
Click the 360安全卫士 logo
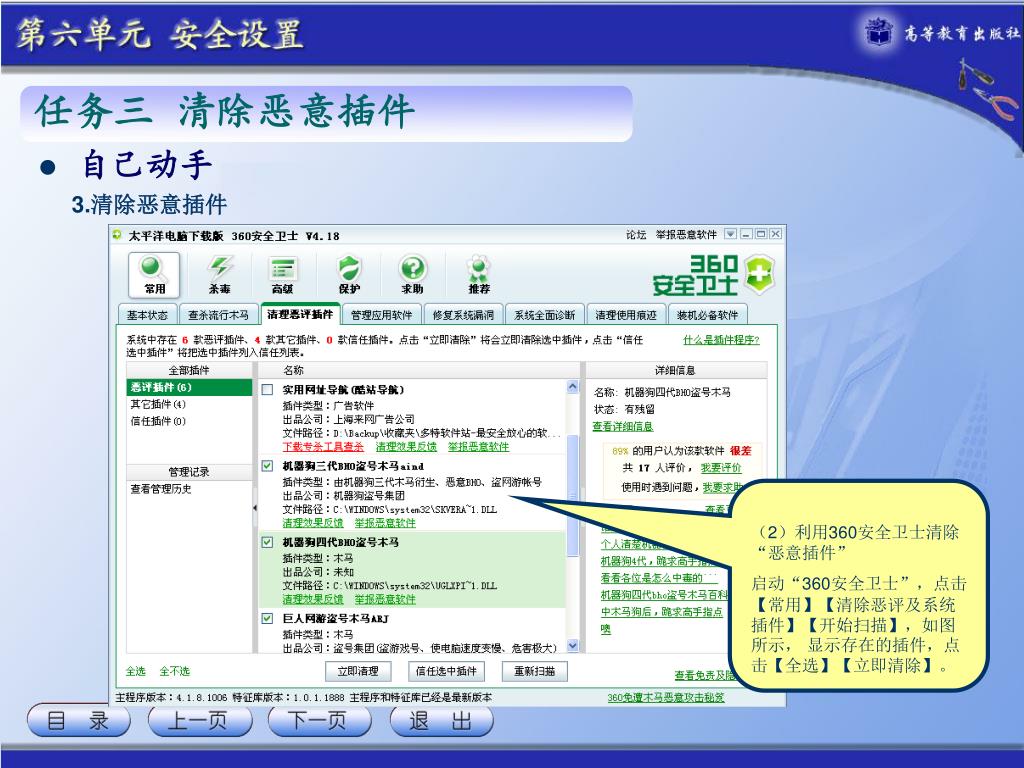click(x=712, y=274)
